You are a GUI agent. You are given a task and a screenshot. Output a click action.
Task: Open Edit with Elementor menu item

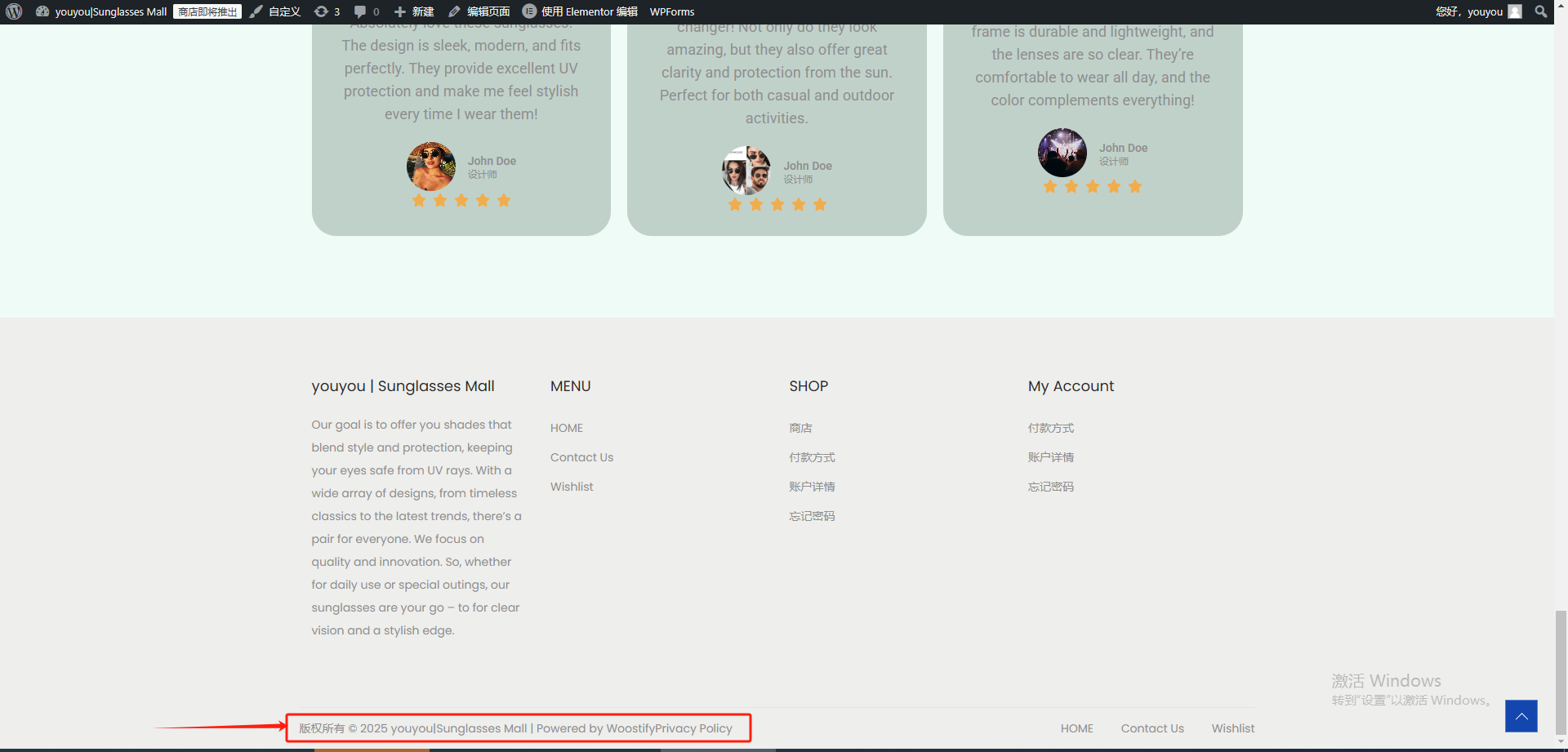[580, 11]
